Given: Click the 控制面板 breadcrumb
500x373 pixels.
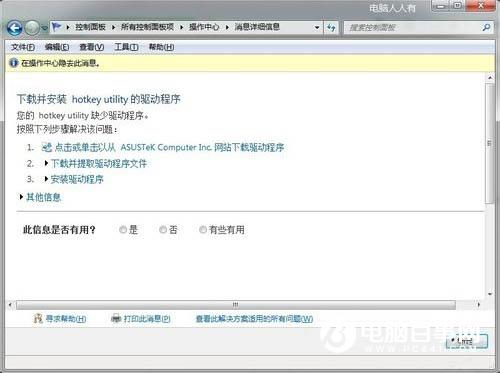Looking at the screenshot, I should pyautogui.click(x=90, y=27).
